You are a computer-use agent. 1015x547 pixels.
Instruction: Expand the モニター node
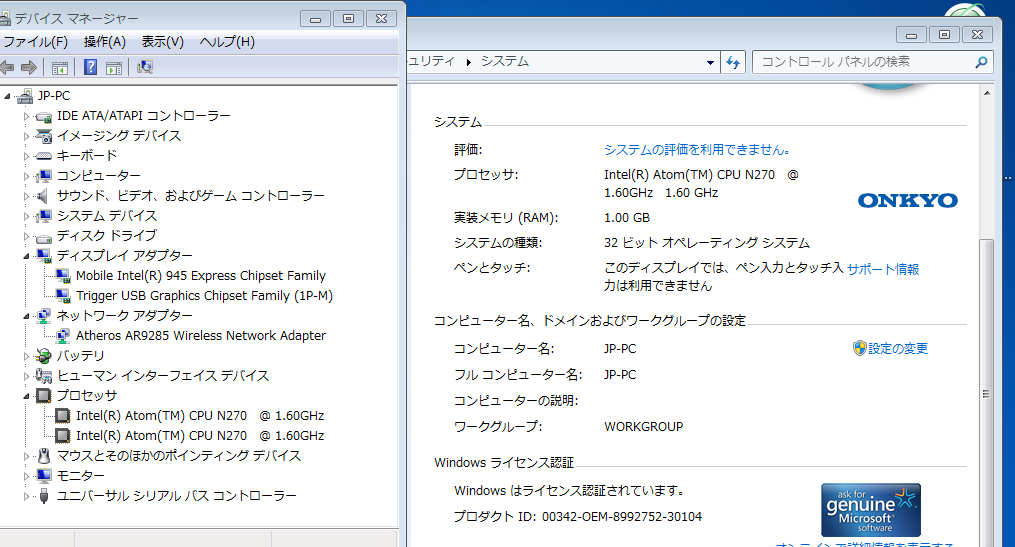point(27,476)
